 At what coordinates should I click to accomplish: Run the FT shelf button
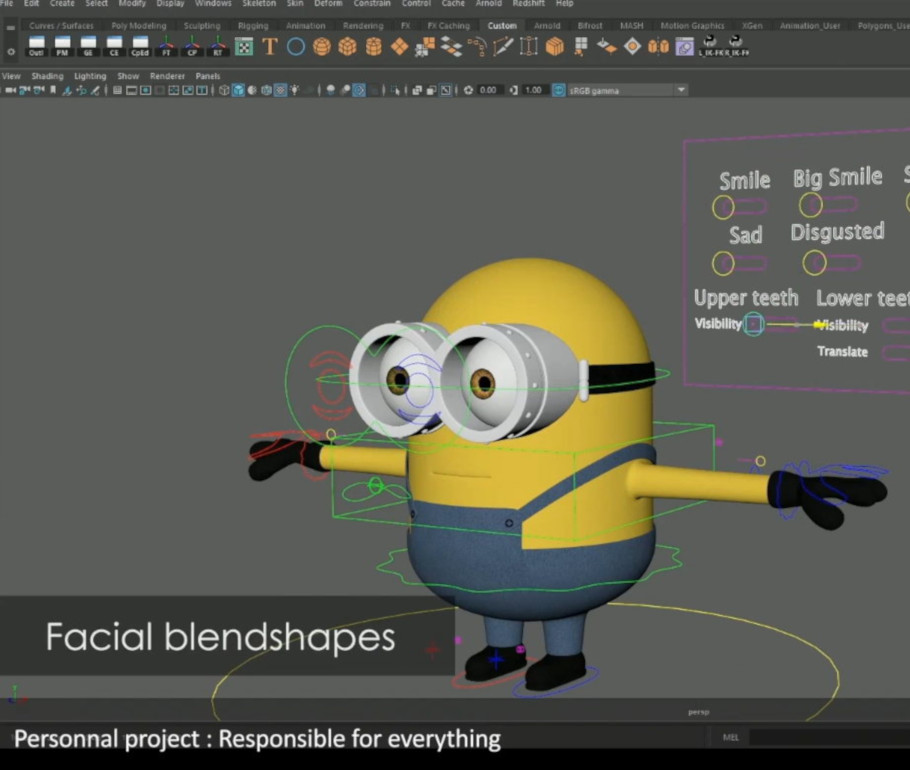point(166,46)
